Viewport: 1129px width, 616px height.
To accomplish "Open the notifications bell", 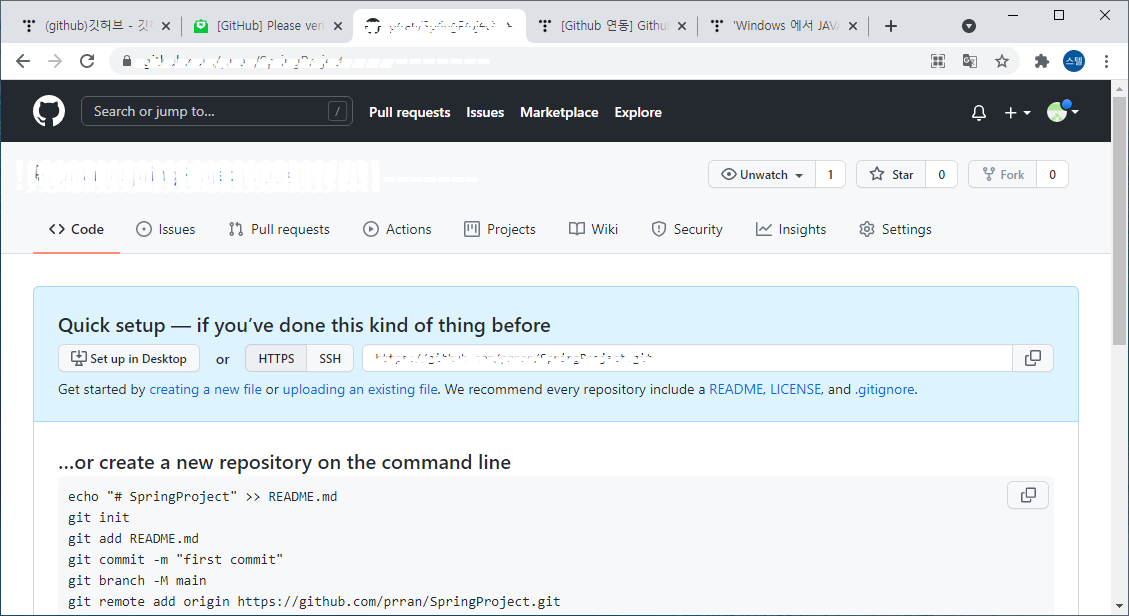I will [979, 112].
